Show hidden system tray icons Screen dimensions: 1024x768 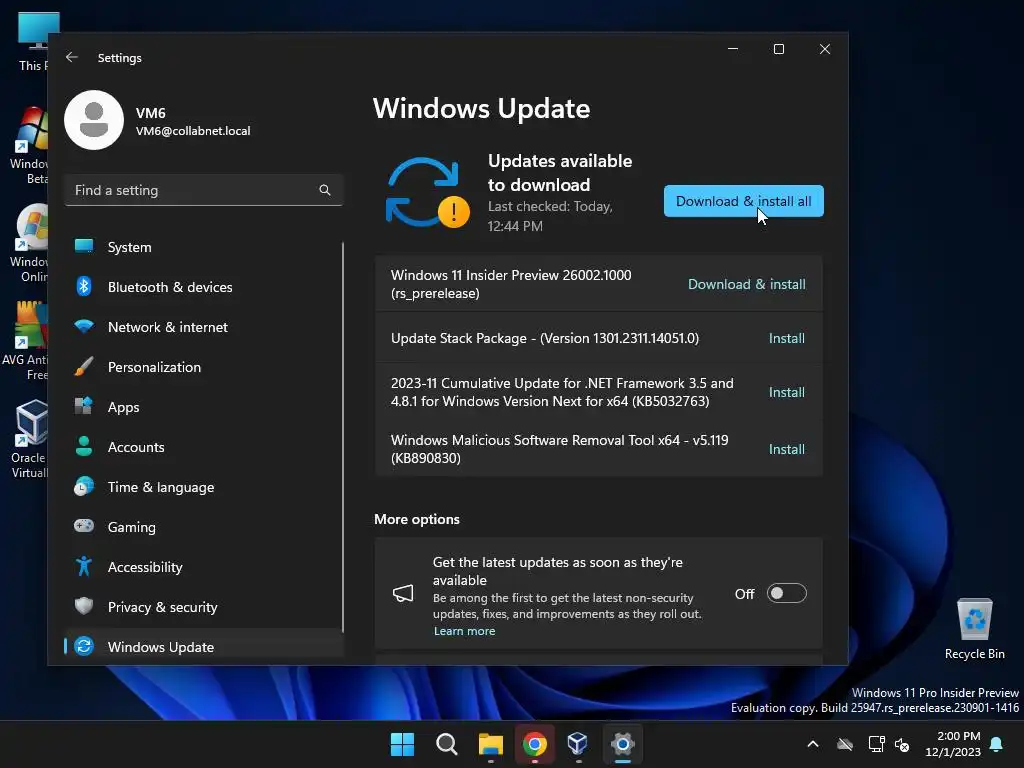coord(813,744)
